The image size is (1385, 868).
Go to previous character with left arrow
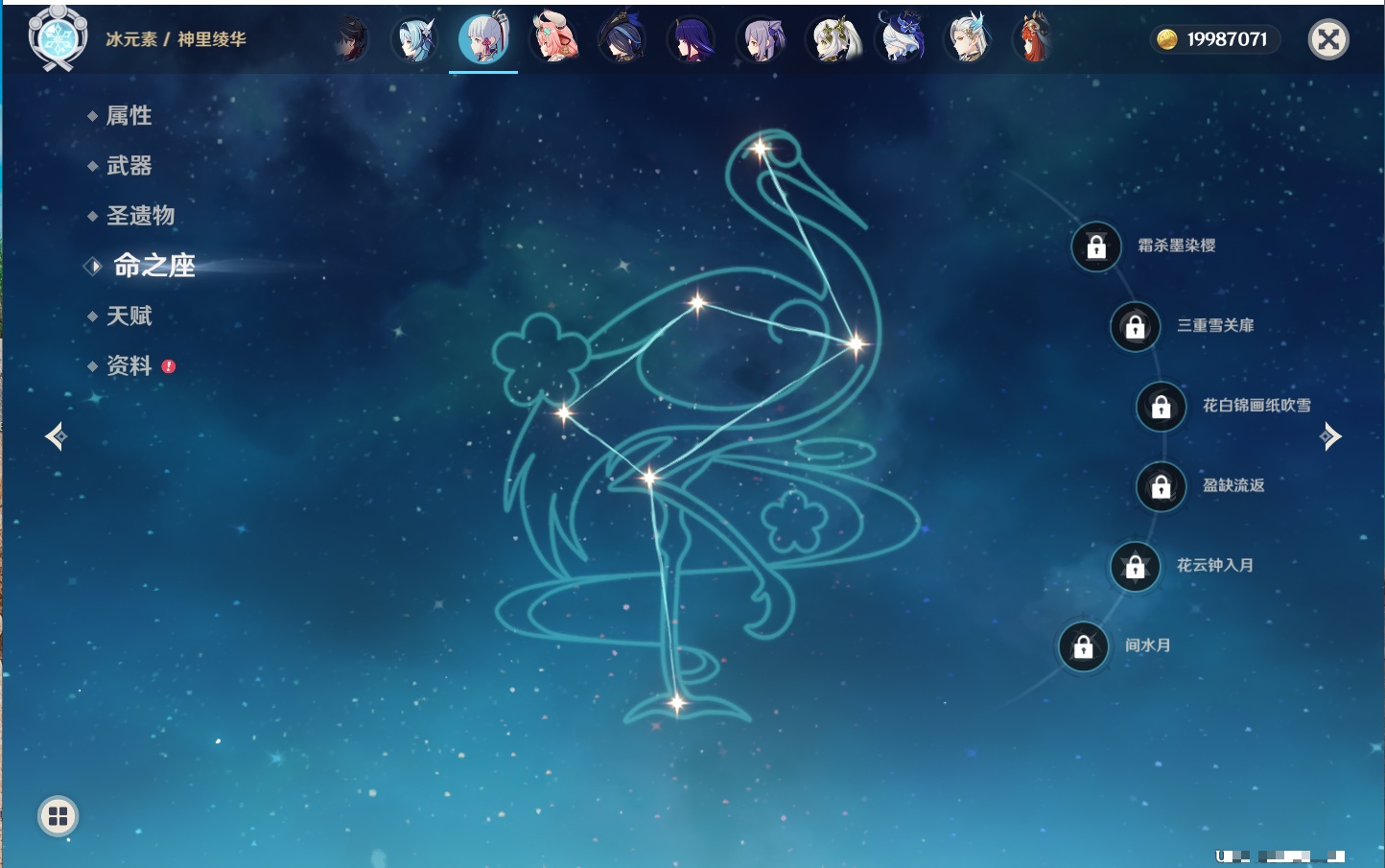tap(56, 436)
